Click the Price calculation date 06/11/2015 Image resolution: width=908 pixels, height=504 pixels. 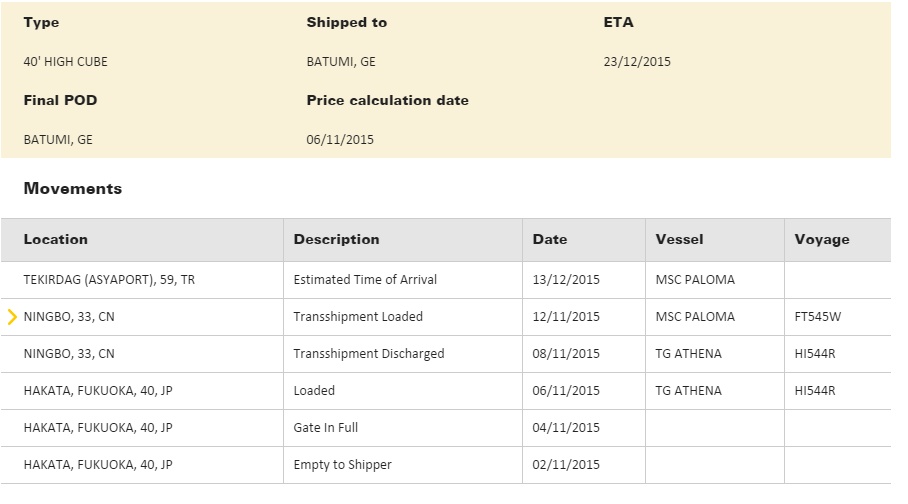tap(340, 140)
